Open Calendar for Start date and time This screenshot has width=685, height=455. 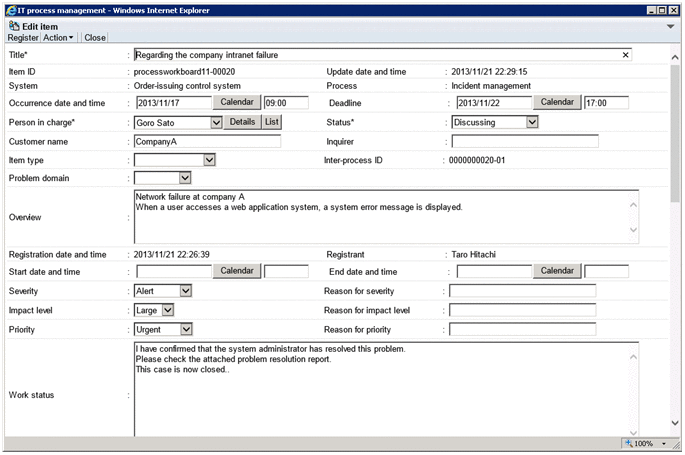[237, 271]
